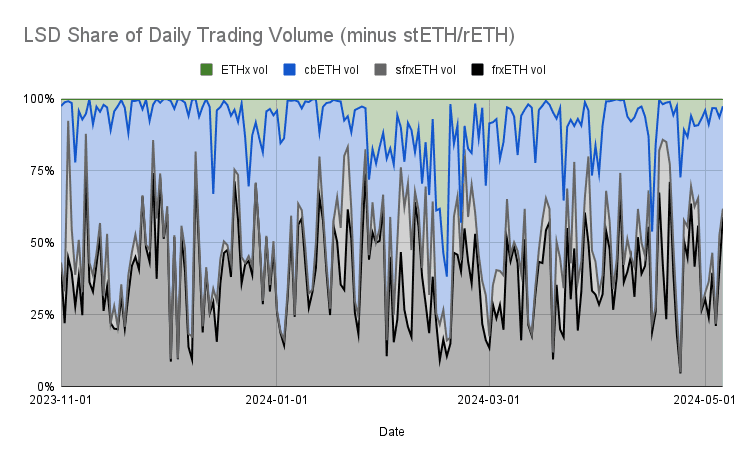The image size is (746, 462).
Task: Click the chart title LSD Share of Daily Trading Volume
Action: (x=269, y=36)
